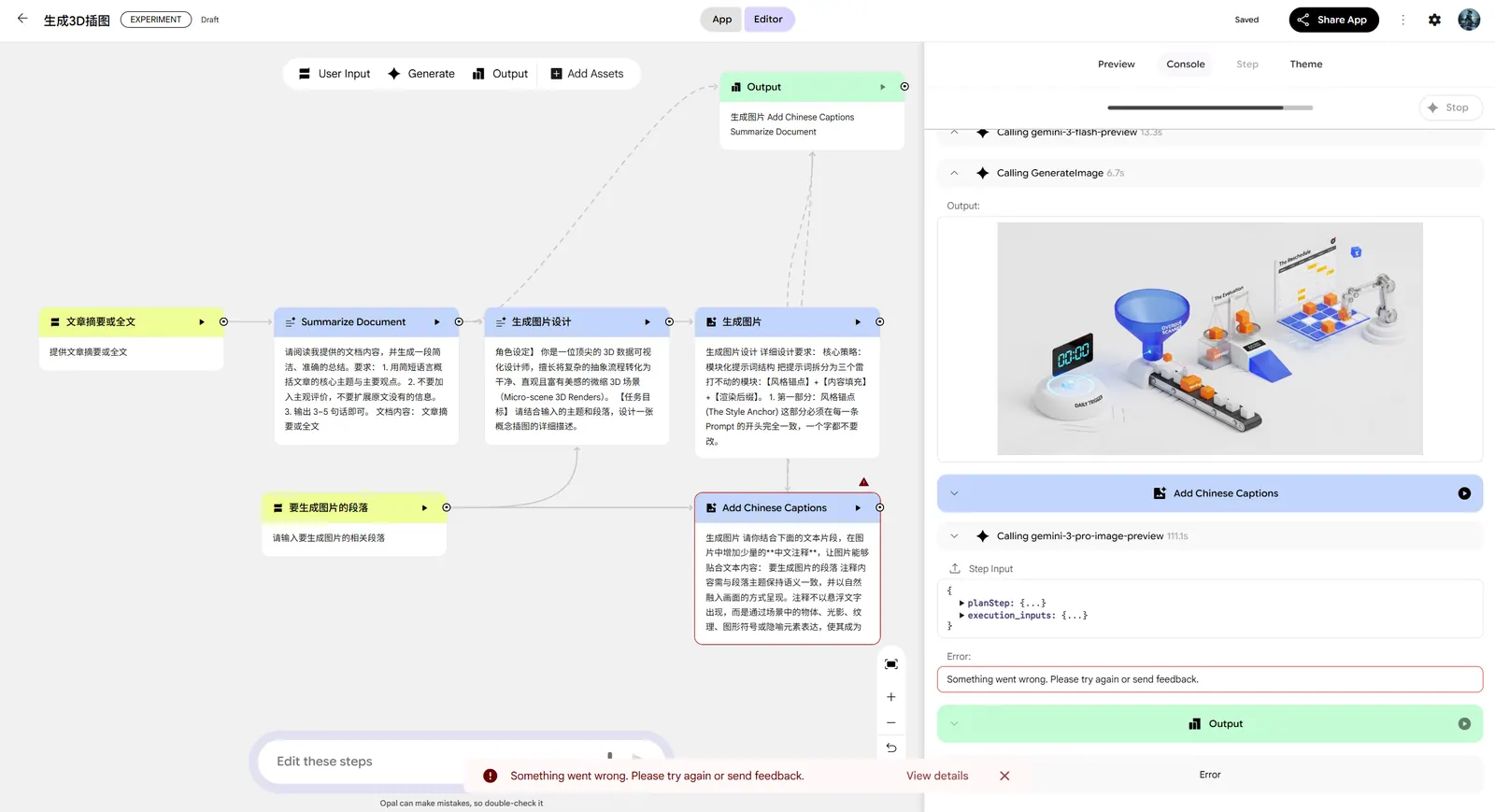Open the Theme tab

tap(1305, 64)
